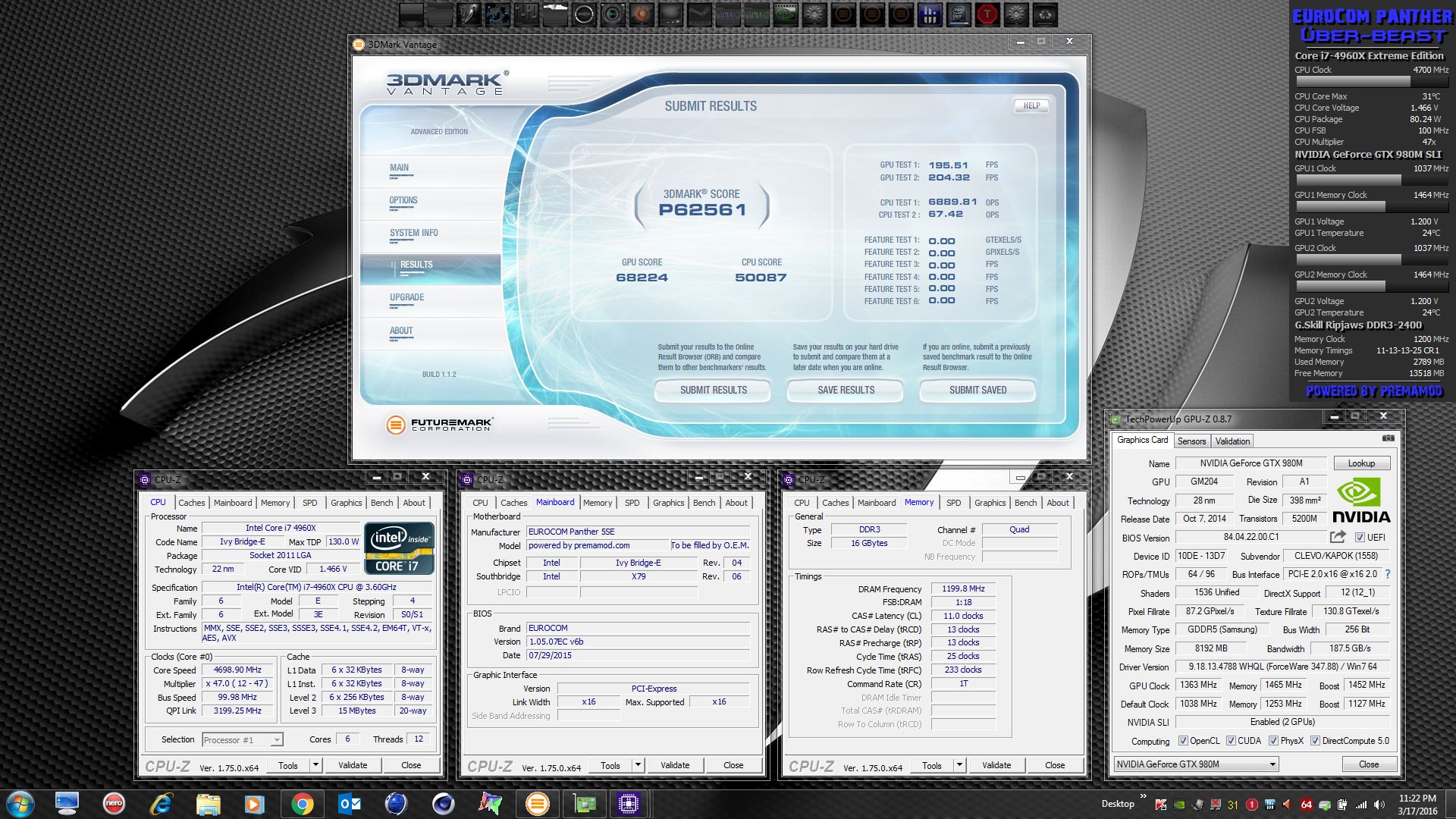1456x819 pixels.
Task: Toggle the CUDA checkbox
Action: [1231, 741]
